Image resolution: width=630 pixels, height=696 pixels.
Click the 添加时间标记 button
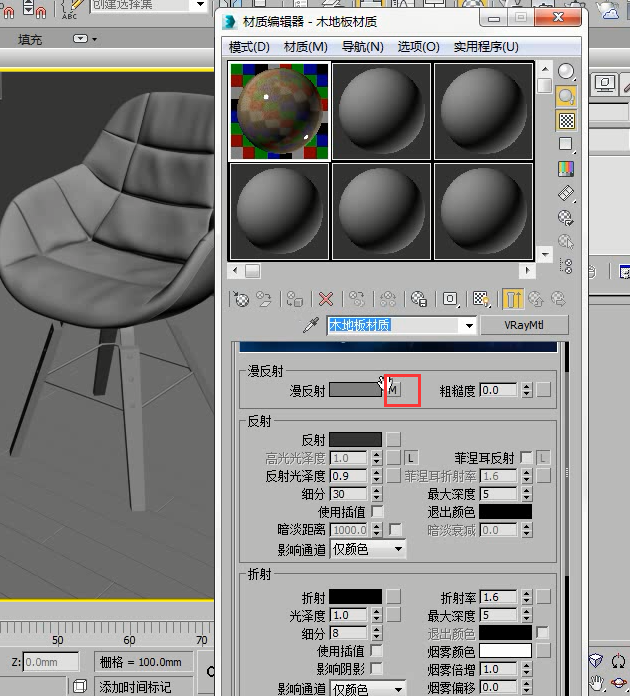[143, 687]
